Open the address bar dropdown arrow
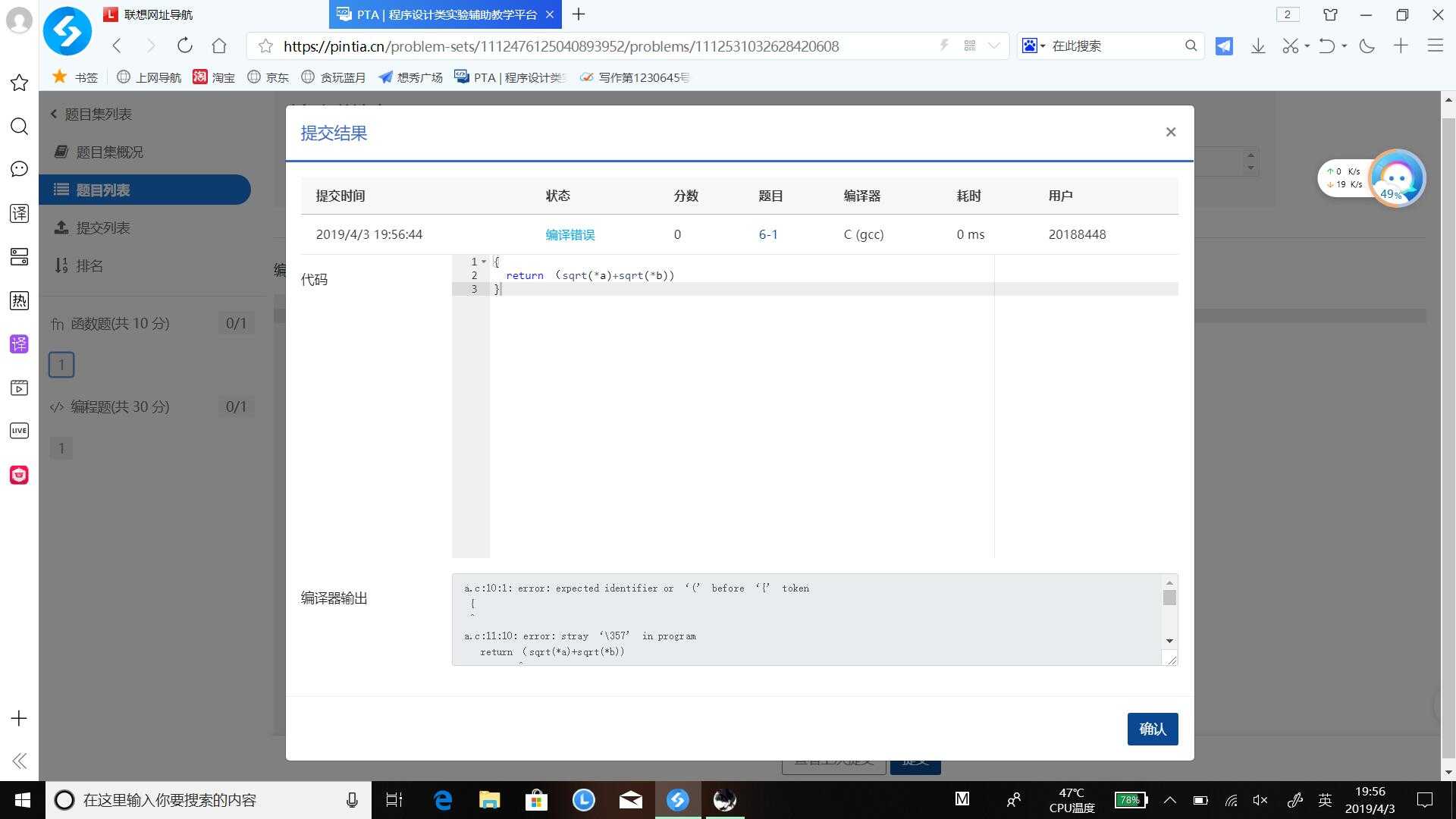The width and height of the screenshot is (1456, 819). 993,45
